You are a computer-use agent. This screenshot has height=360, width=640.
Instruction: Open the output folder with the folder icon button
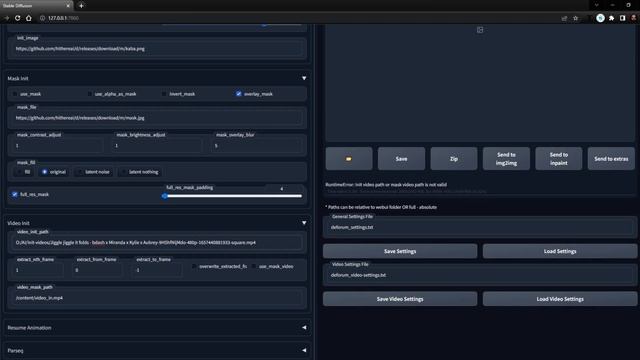click(349, 159)
